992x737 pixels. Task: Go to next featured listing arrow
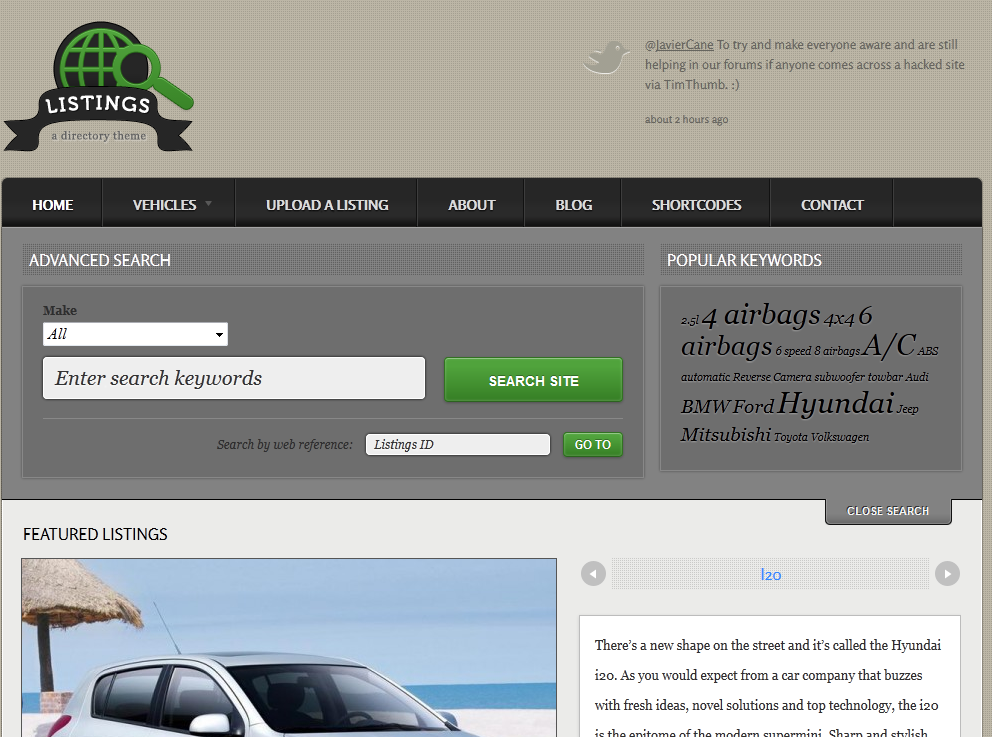click(947, 574)
